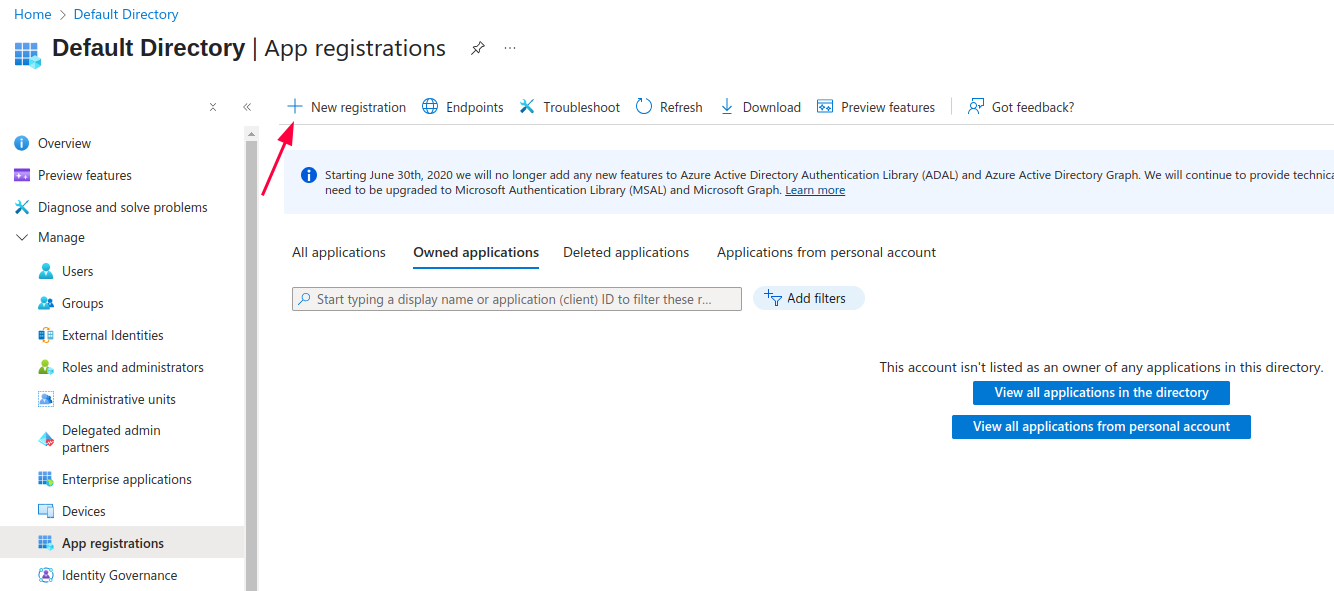Open the ellipsis more options menu
The width and height of the screenshot is (1334, 591).
510,48
